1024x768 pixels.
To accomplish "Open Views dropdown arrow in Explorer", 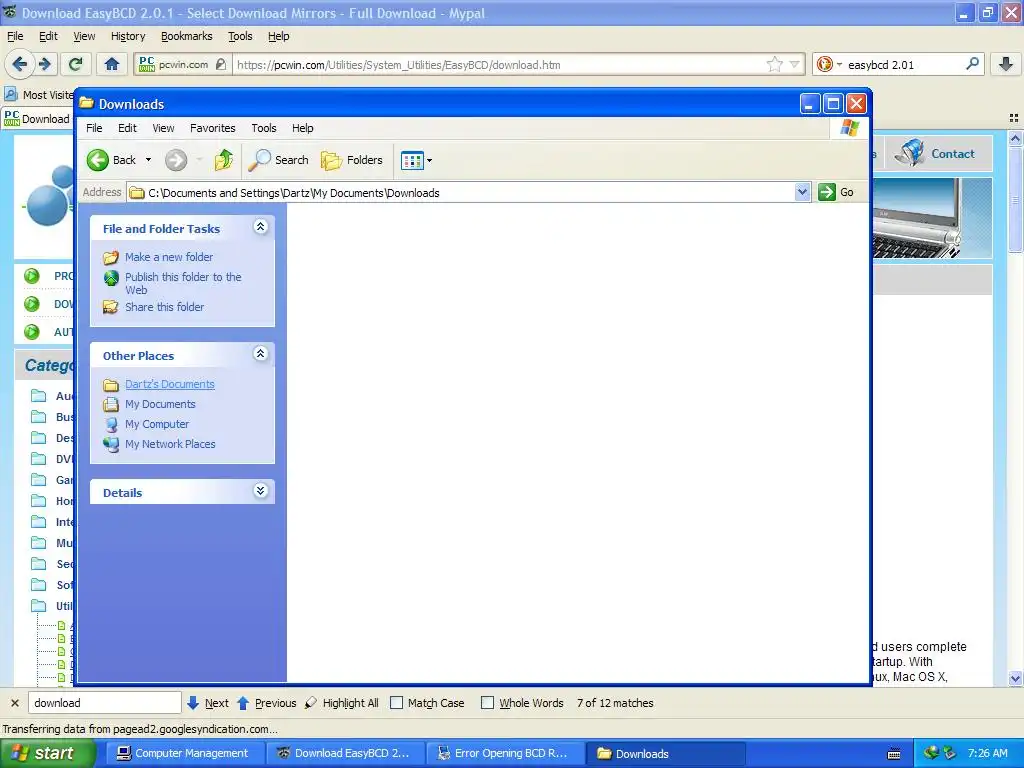I will (x=429, y=160).
